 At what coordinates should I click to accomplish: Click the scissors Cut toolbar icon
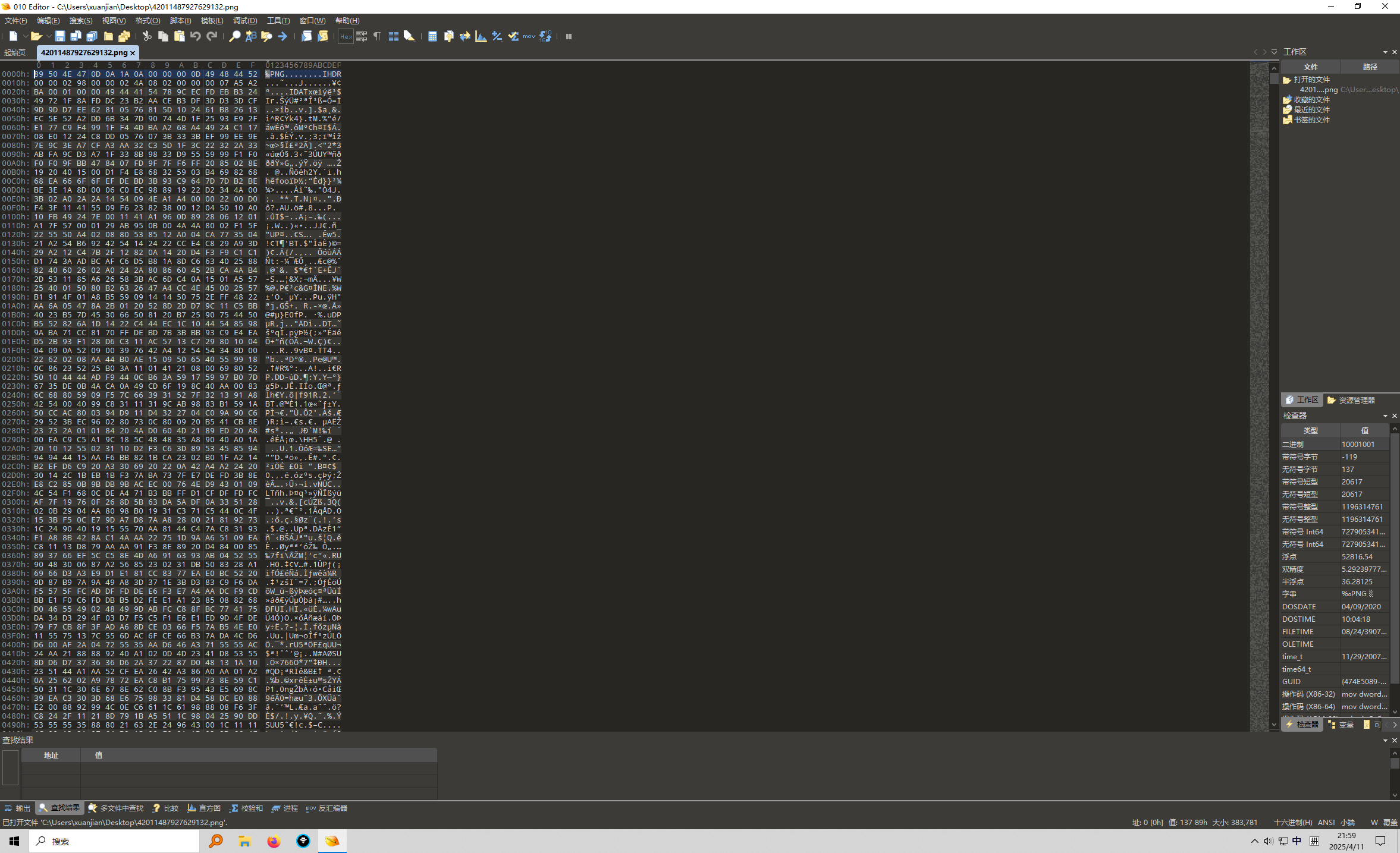[146, 37]
